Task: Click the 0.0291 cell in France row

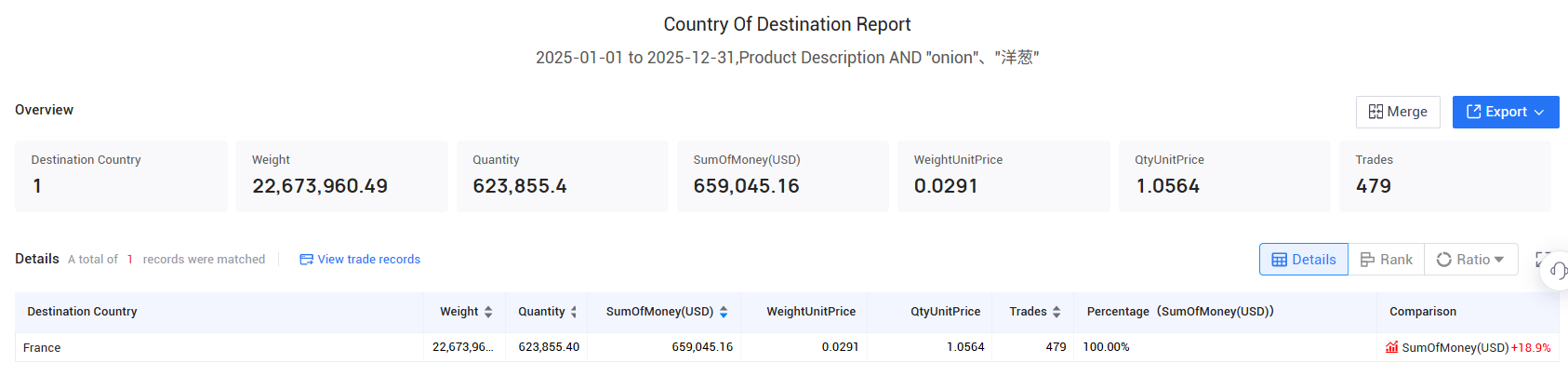Action: coord(804,347)
